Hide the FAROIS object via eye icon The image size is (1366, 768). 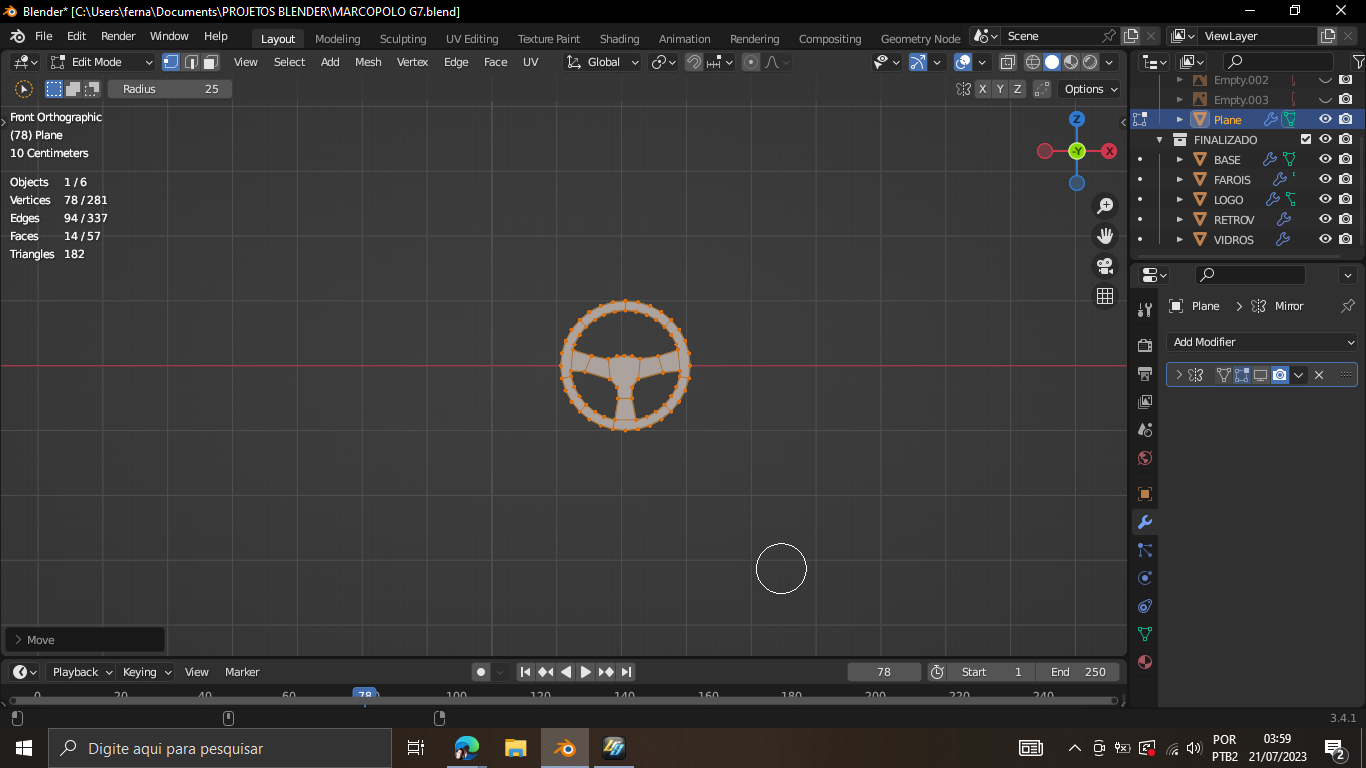click(1325, 179)
